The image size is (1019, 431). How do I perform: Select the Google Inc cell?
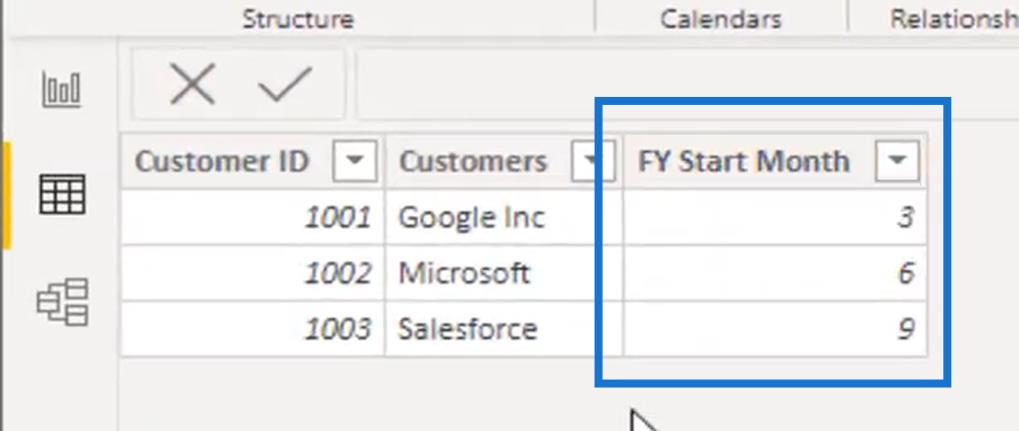(x=504, y=217)
